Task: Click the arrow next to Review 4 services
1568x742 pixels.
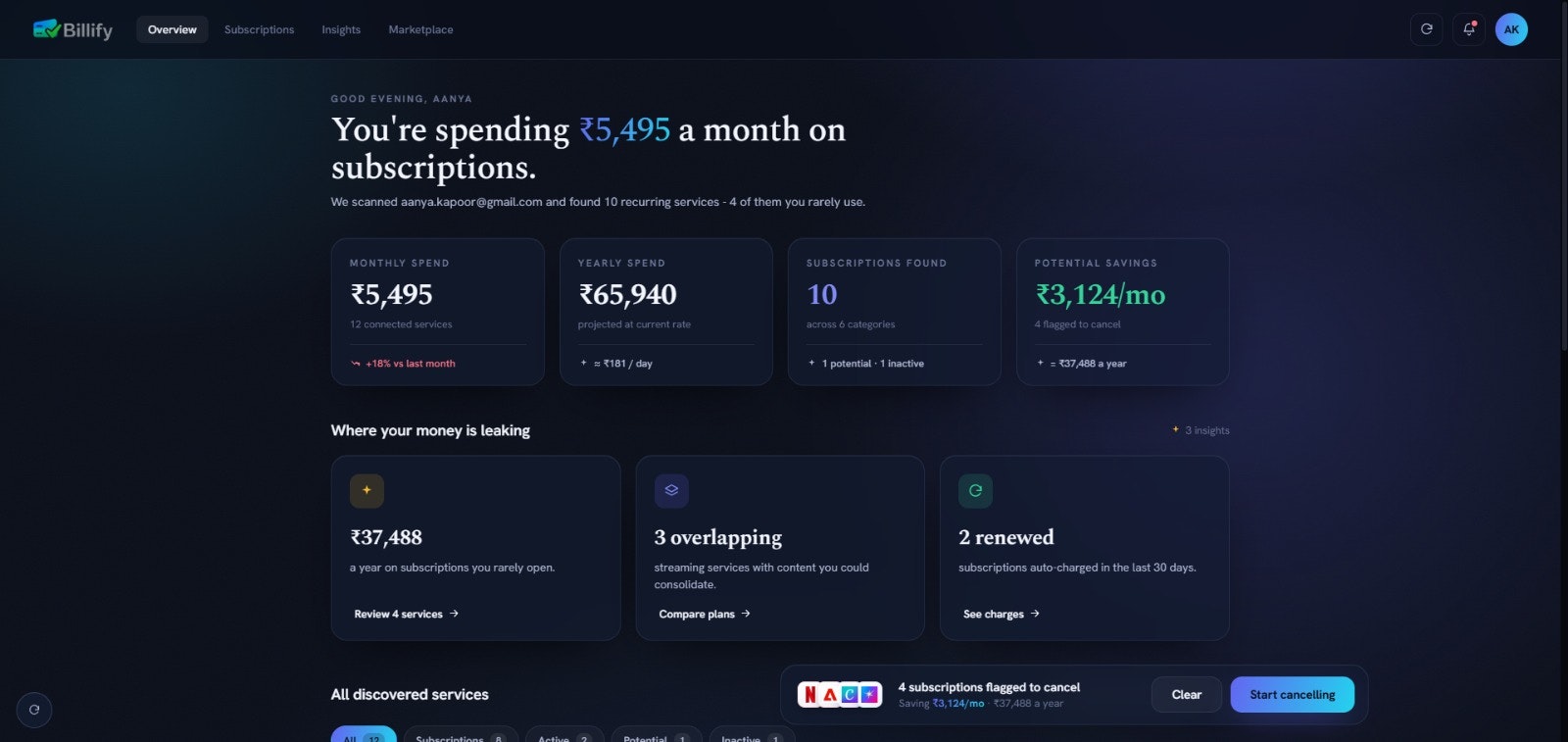Action: pyautogui.click(x=454, y=614)
